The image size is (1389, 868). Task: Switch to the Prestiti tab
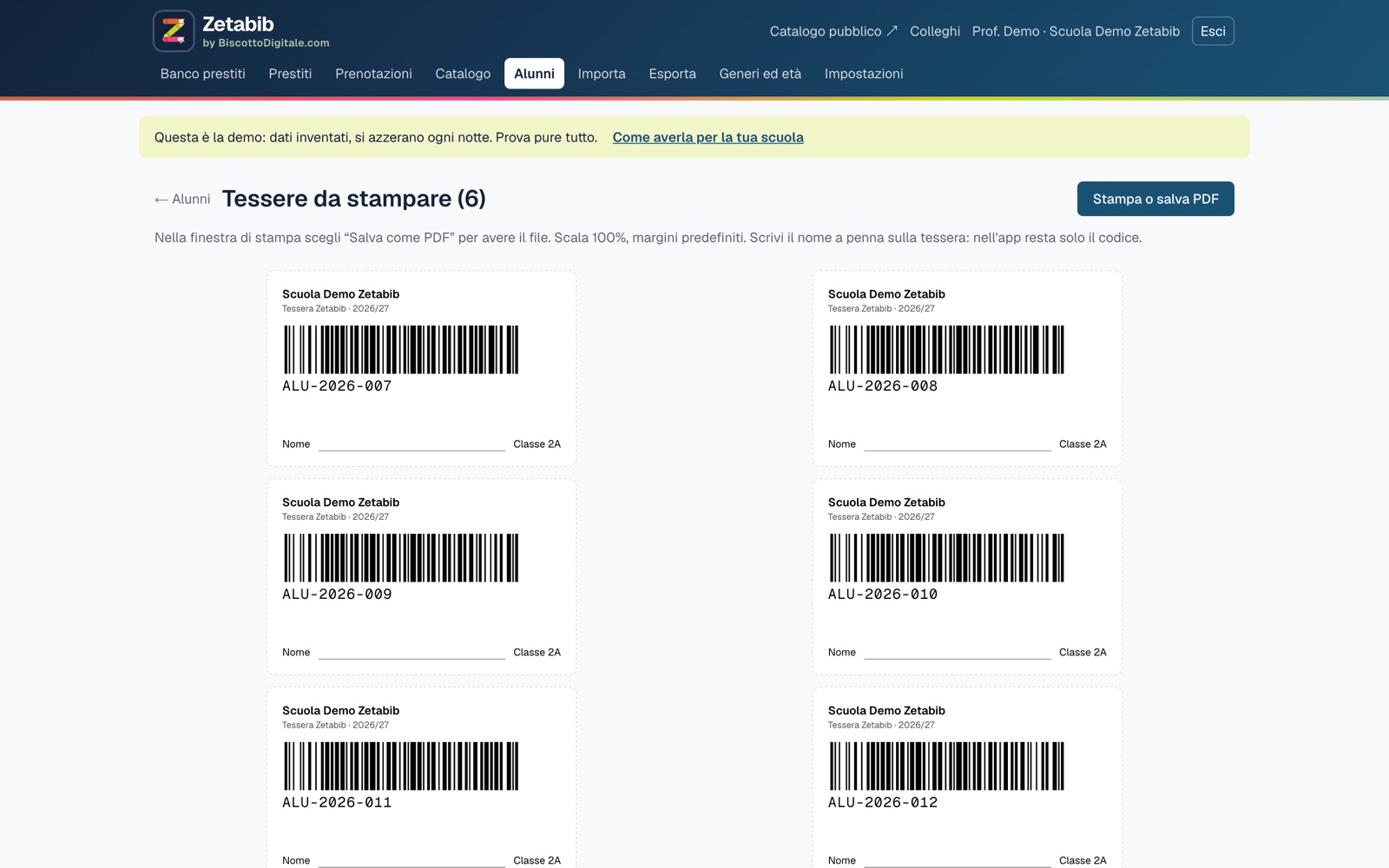click(290, 74)
